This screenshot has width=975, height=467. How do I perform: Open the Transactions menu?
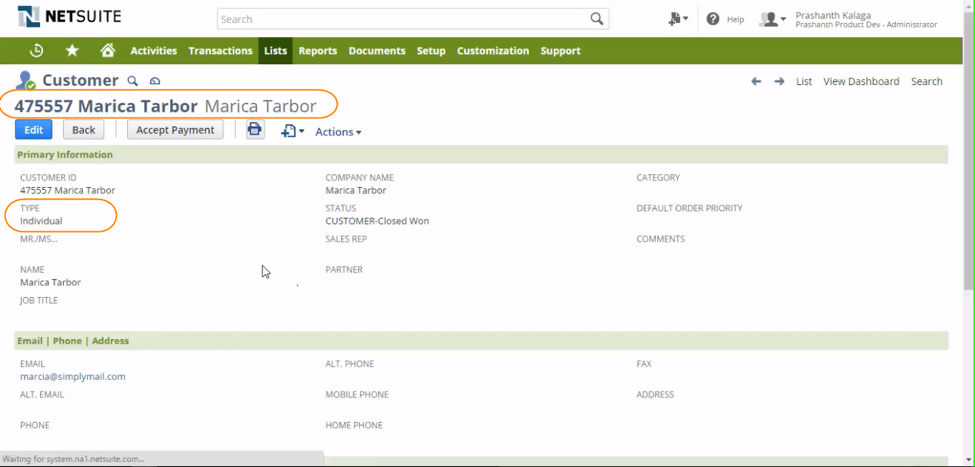point(220,51)
